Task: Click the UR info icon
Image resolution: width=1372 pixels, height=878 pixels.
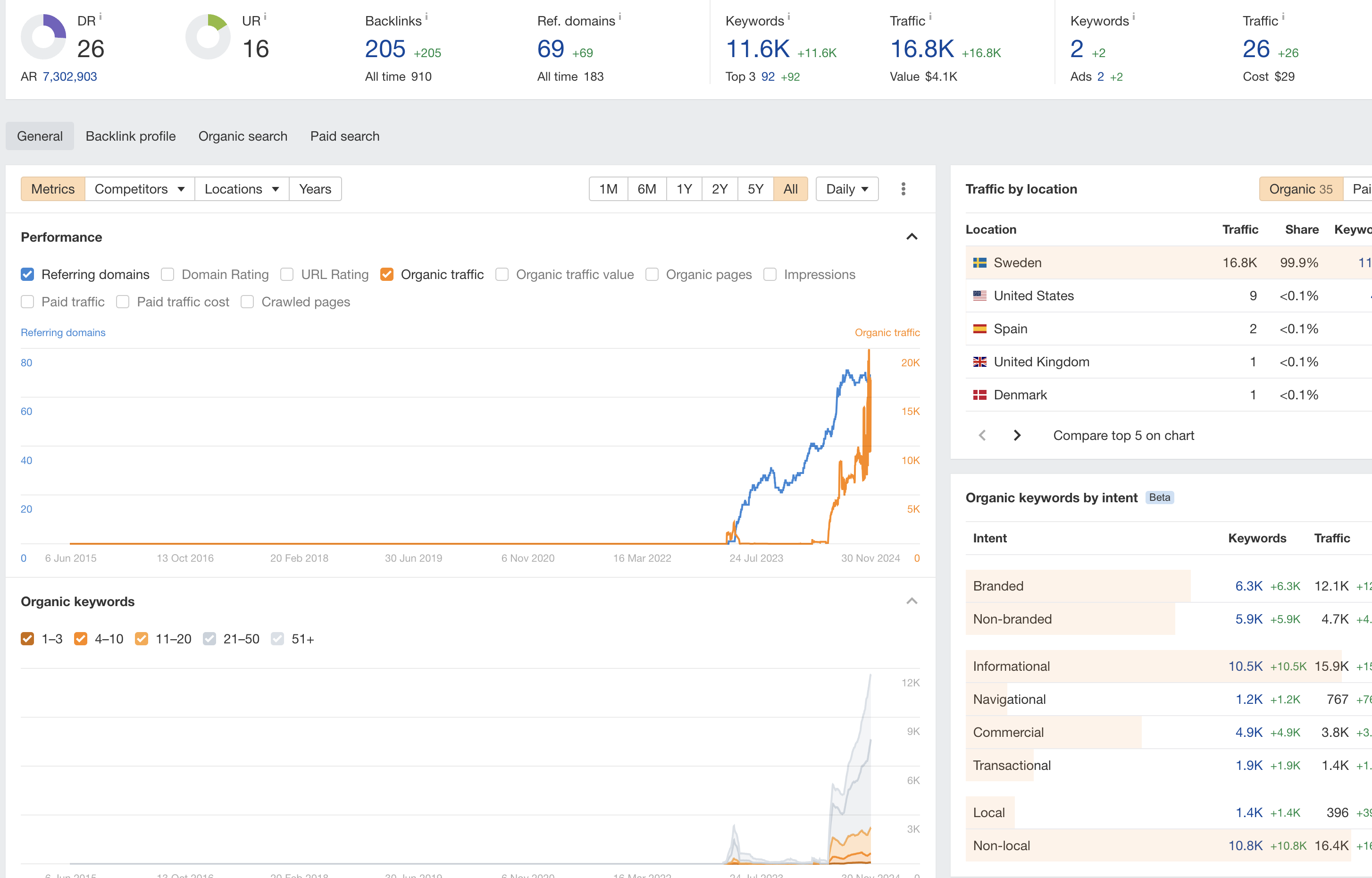Action: (x=265, y=17)
